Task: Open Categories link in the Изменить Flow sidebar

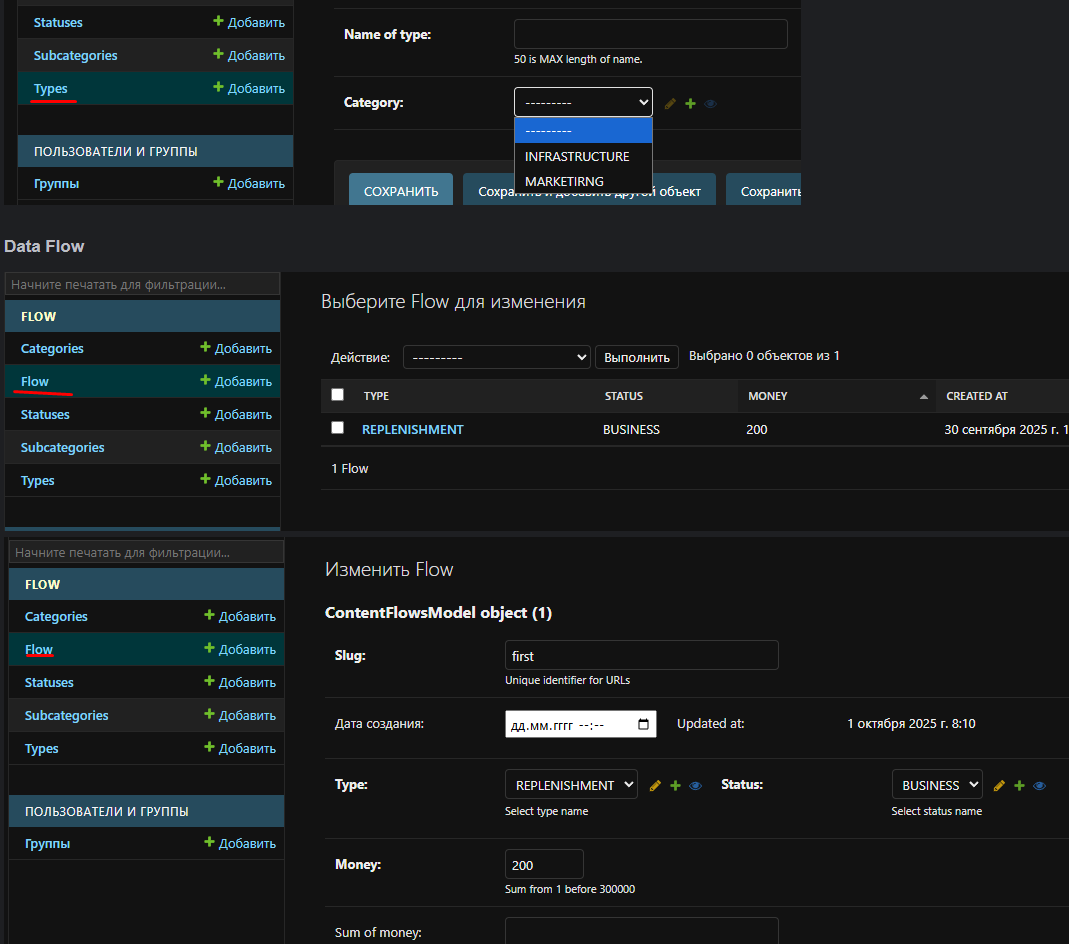Action: (x=56, y=616)
